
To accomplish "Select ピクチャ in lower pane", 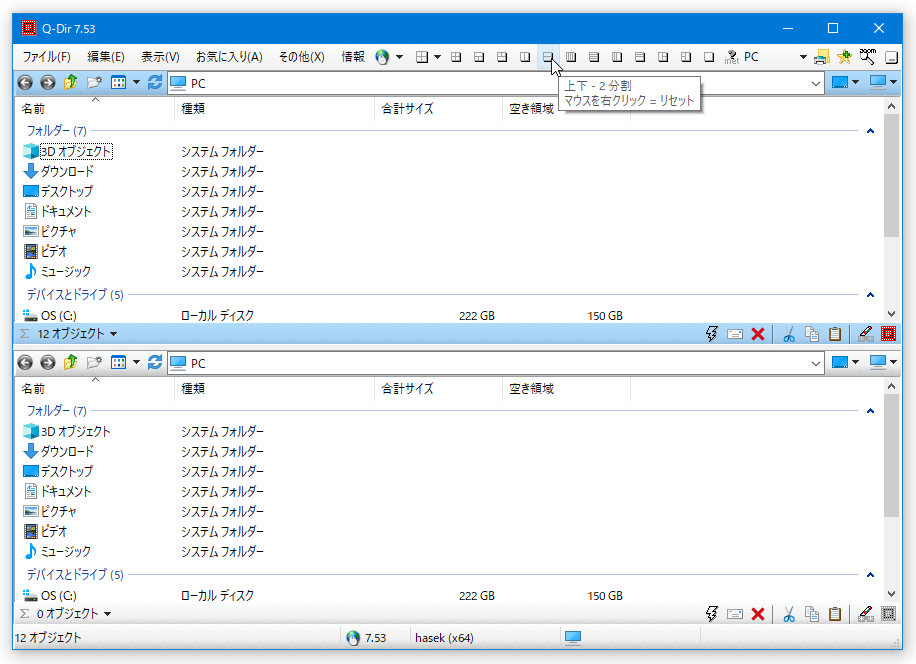I will (58, 512).
